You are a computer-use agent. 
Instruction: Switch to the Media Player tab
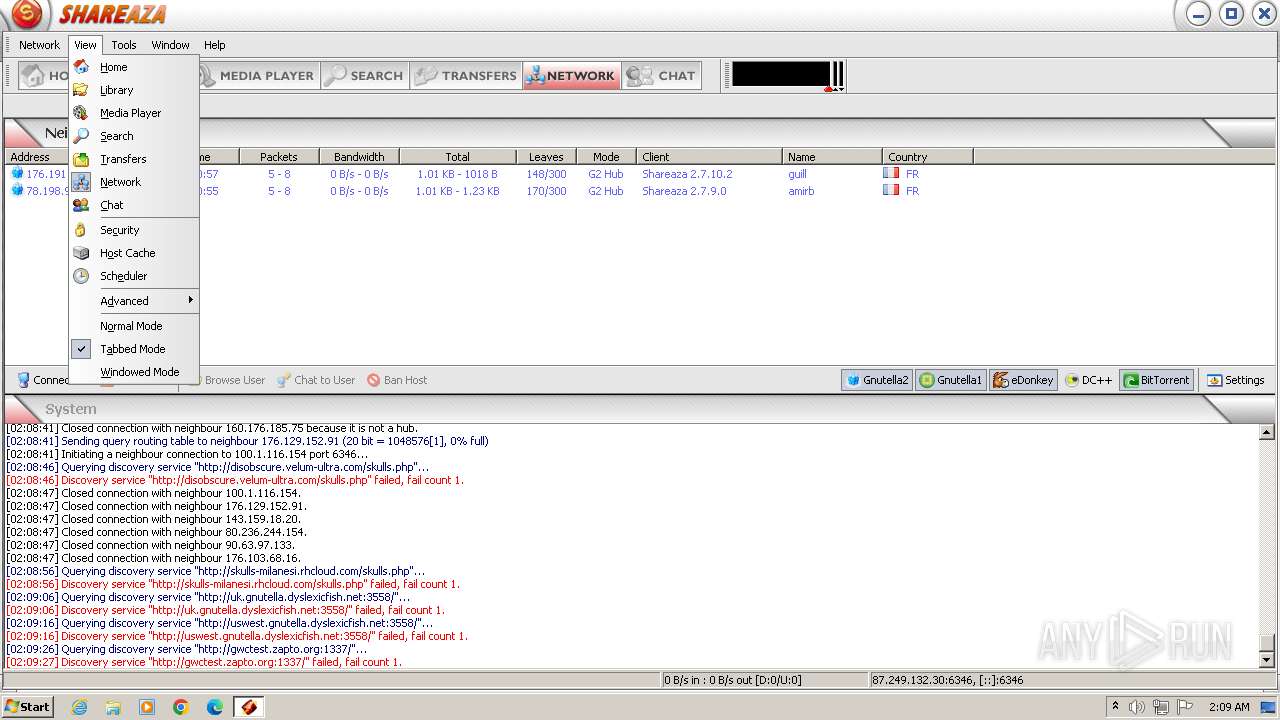pyautogui.click(x=258, y=76)
